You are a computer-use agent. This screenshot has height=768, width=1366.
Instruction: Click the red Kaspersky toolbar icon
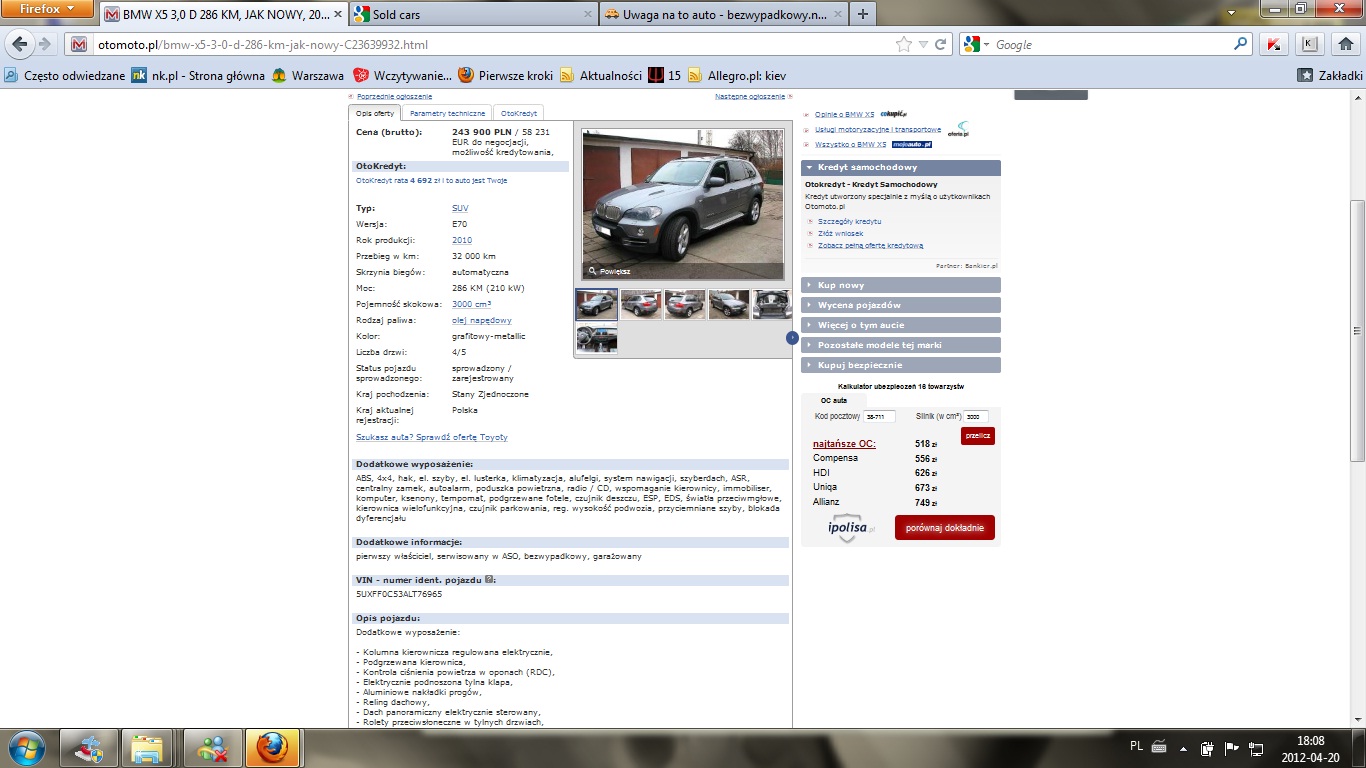coord(1275,44)
